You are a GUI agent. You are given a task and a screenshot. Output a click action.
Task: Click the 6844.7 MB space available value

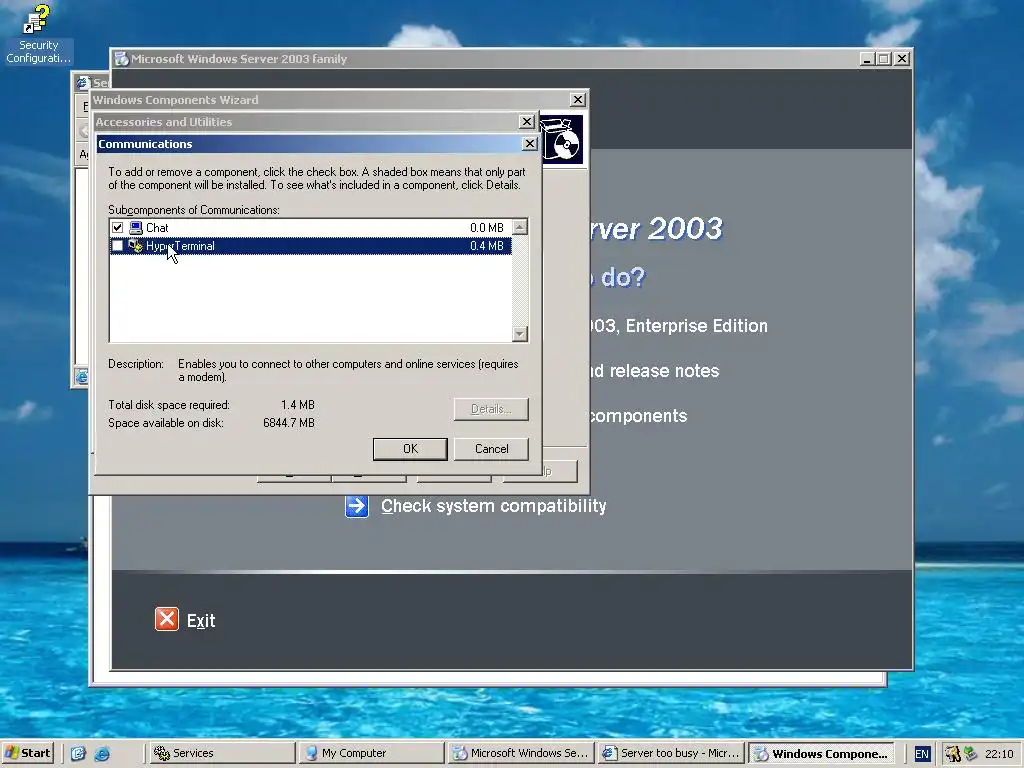coord(289,423)
